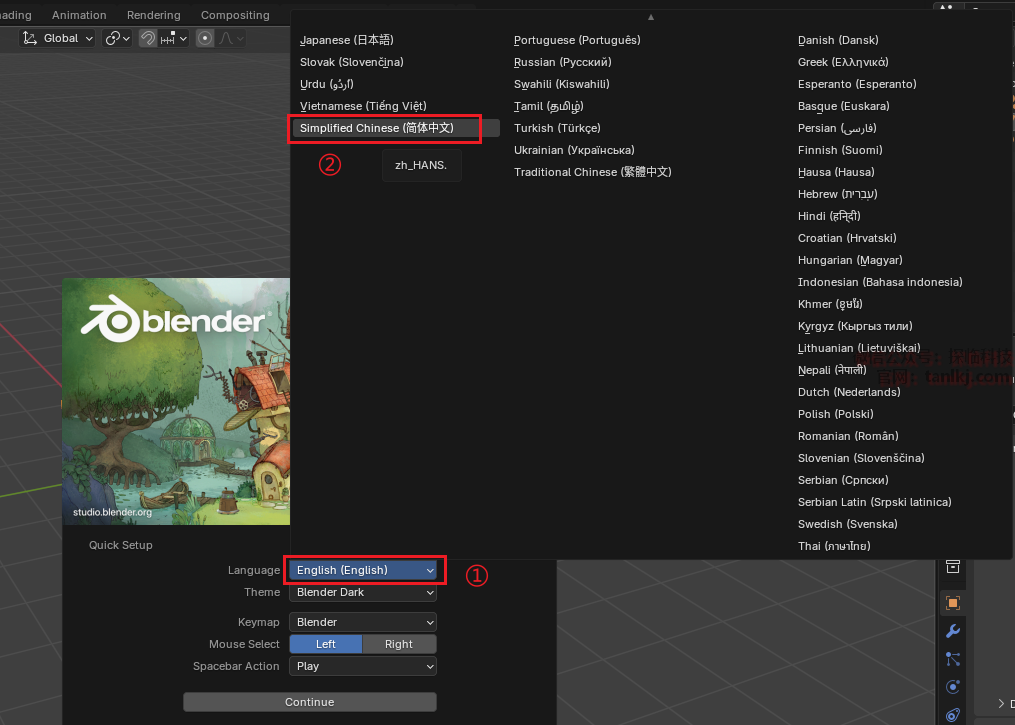Choose Simplified Chinese from the language list
This screenshot has width=1015, height=725.
[x=377, y=128]
